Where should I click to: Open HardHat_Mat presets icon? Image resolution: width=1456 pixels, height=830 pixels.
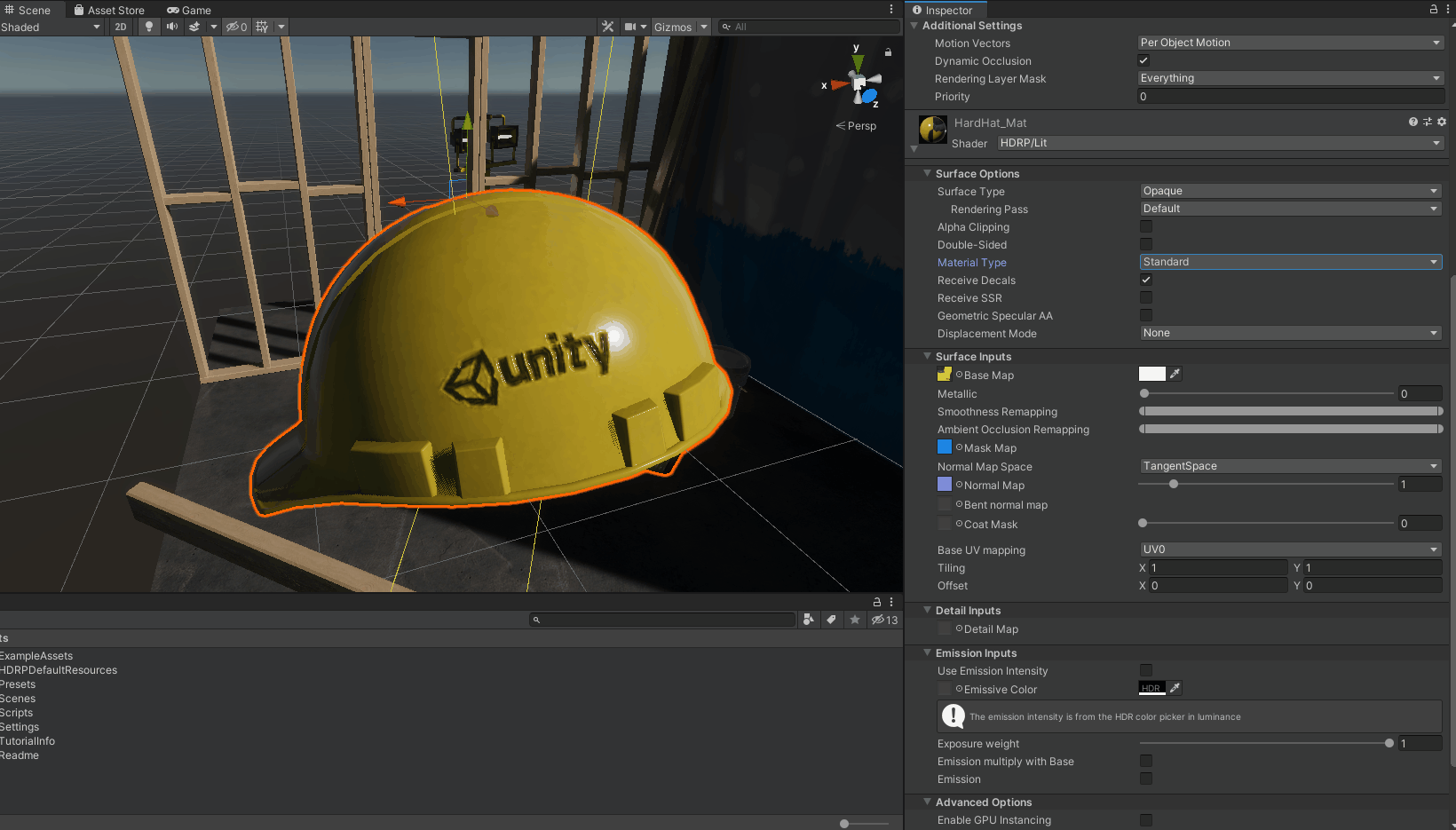[x=1428, y=123]
